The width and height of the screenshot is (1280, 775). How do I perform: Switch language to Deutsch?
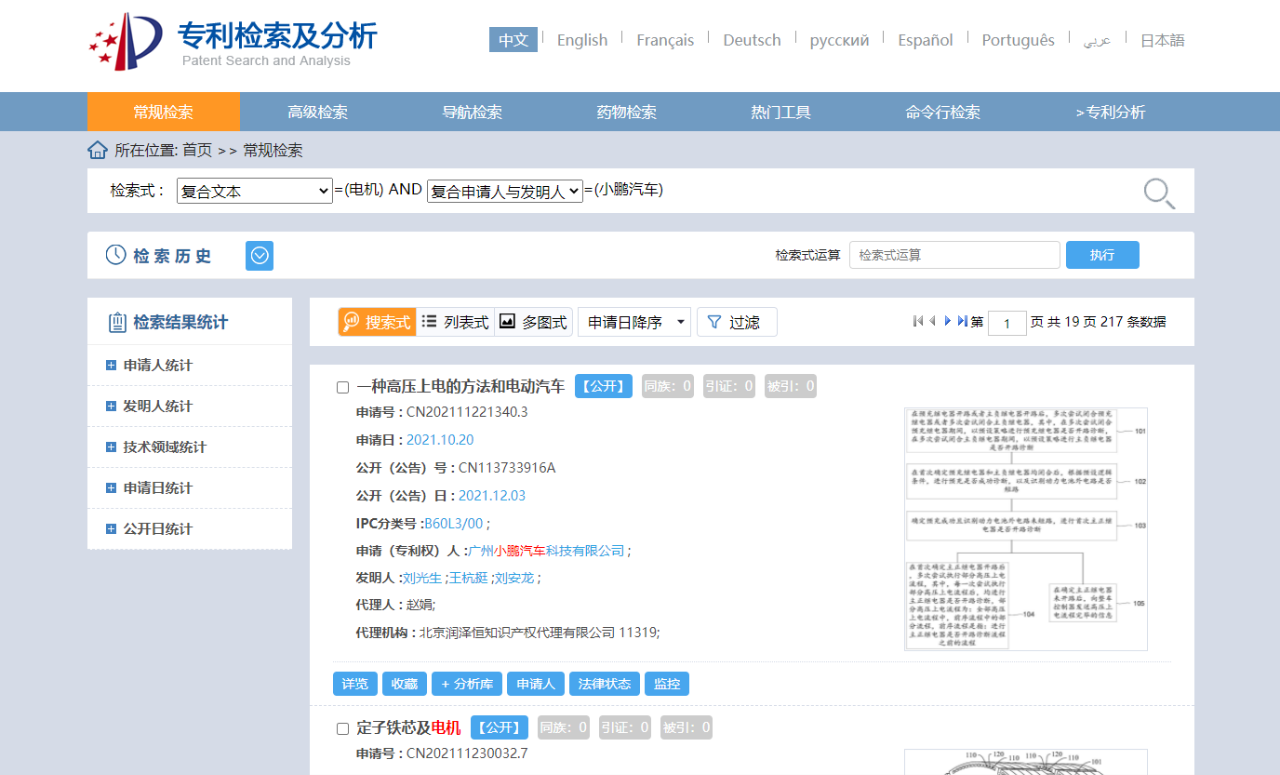[x=752, y=40]
